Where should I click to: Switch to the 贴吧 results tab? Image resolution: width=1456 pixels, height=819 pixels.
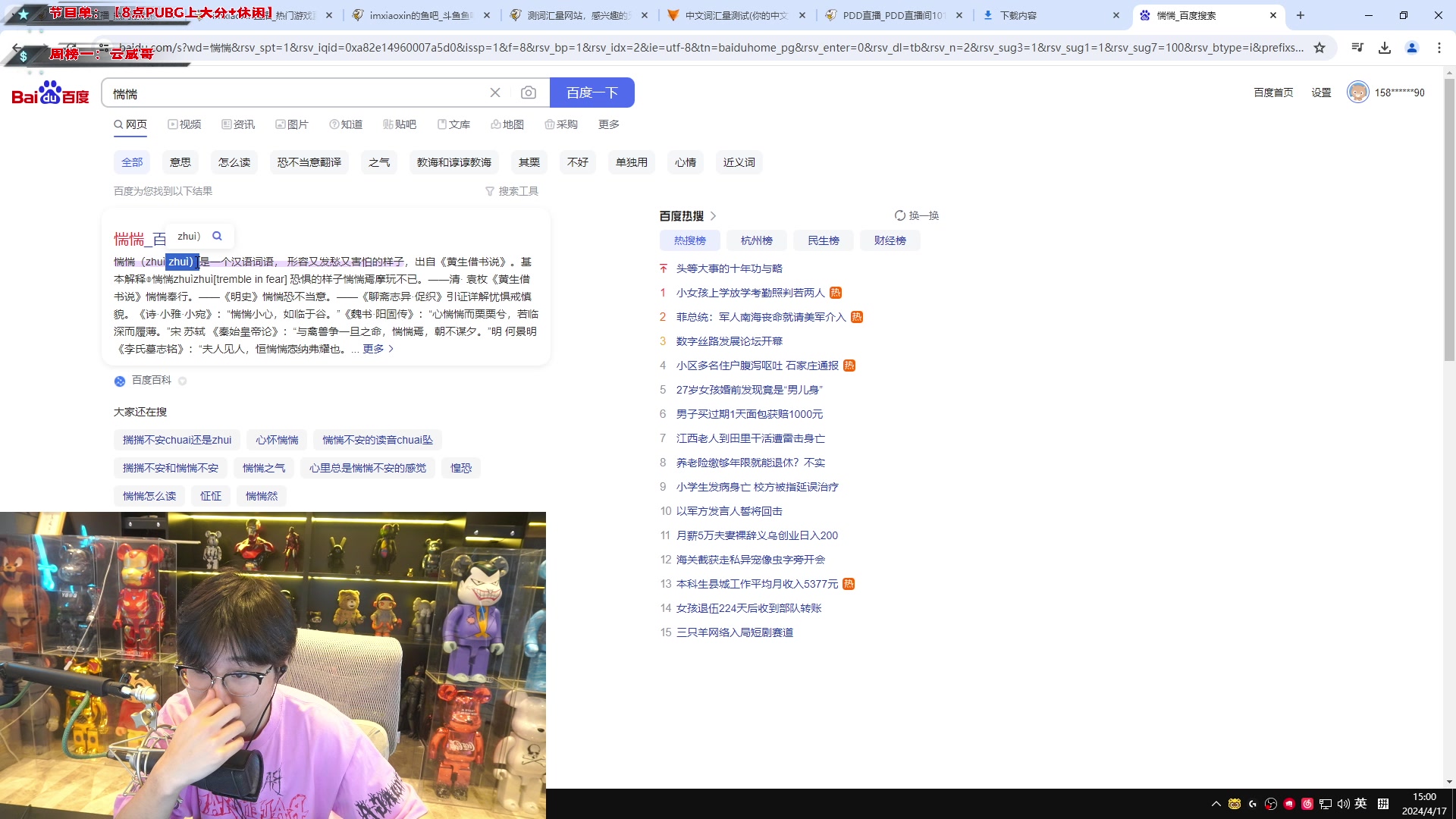[400, 124]
